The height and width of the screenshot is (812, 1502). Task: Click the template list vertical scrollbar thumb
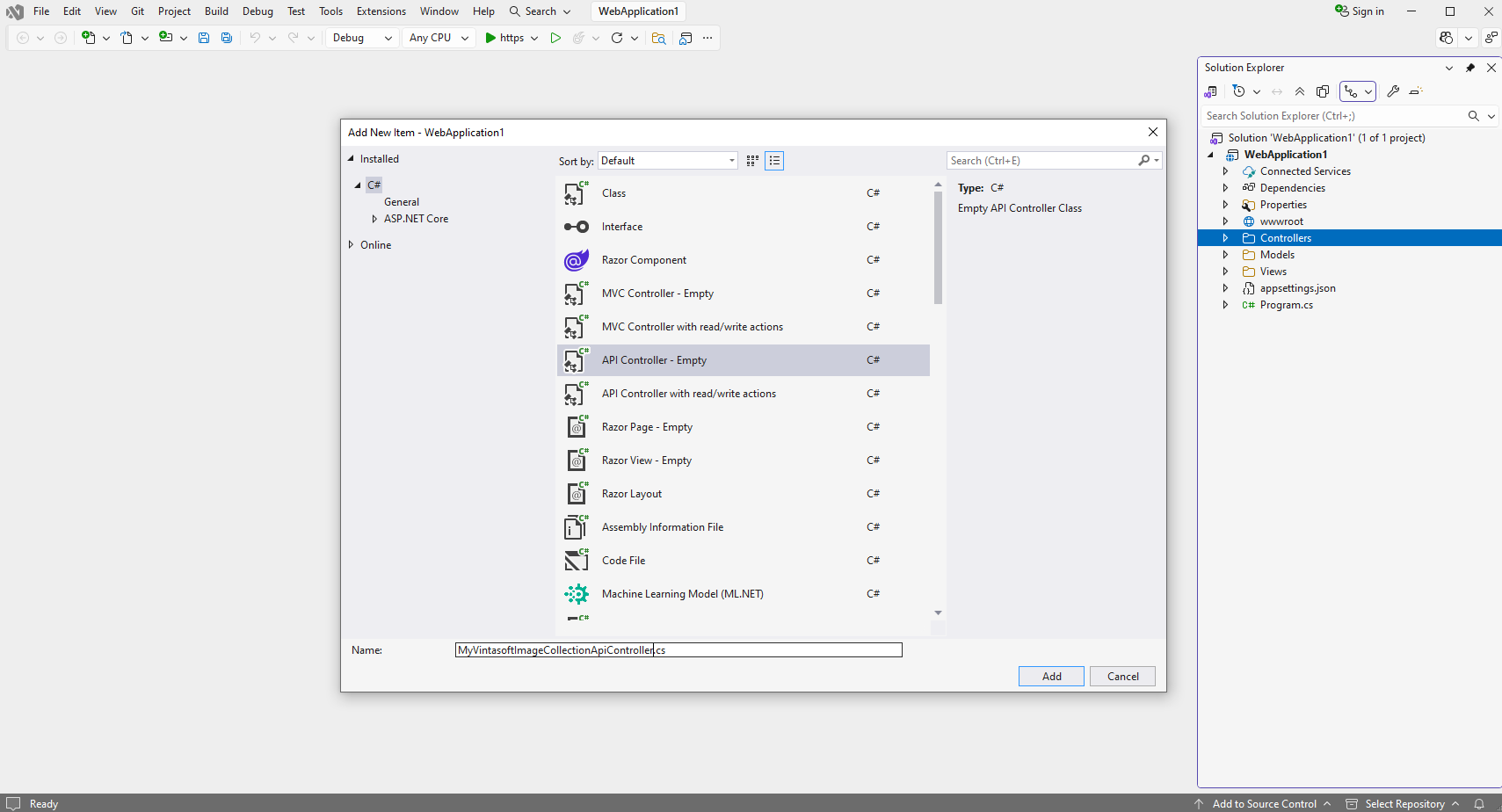(x=938, y=246)
